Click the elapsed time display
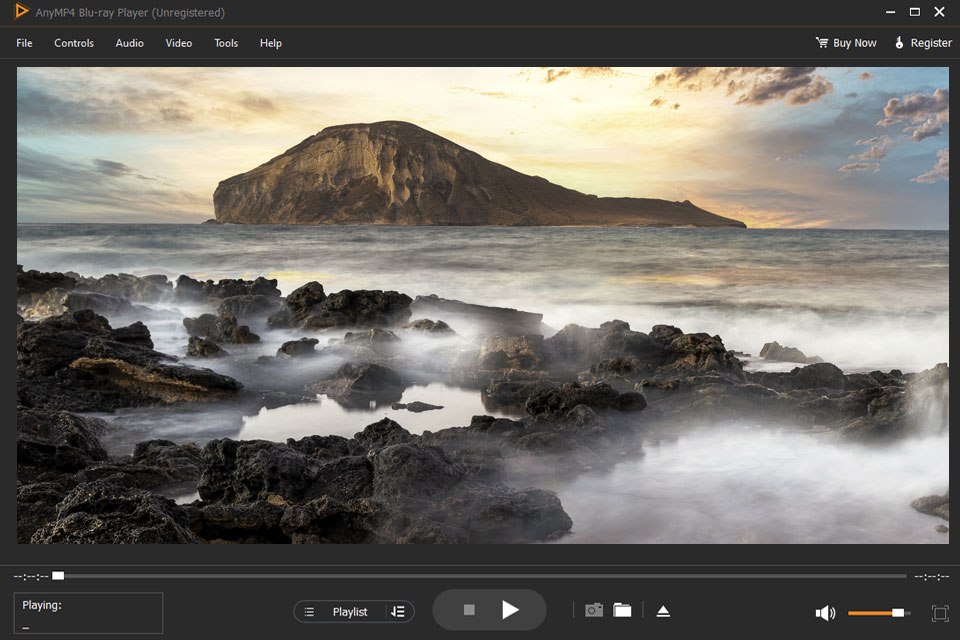 pyautogui.click(x=31, y=576)
